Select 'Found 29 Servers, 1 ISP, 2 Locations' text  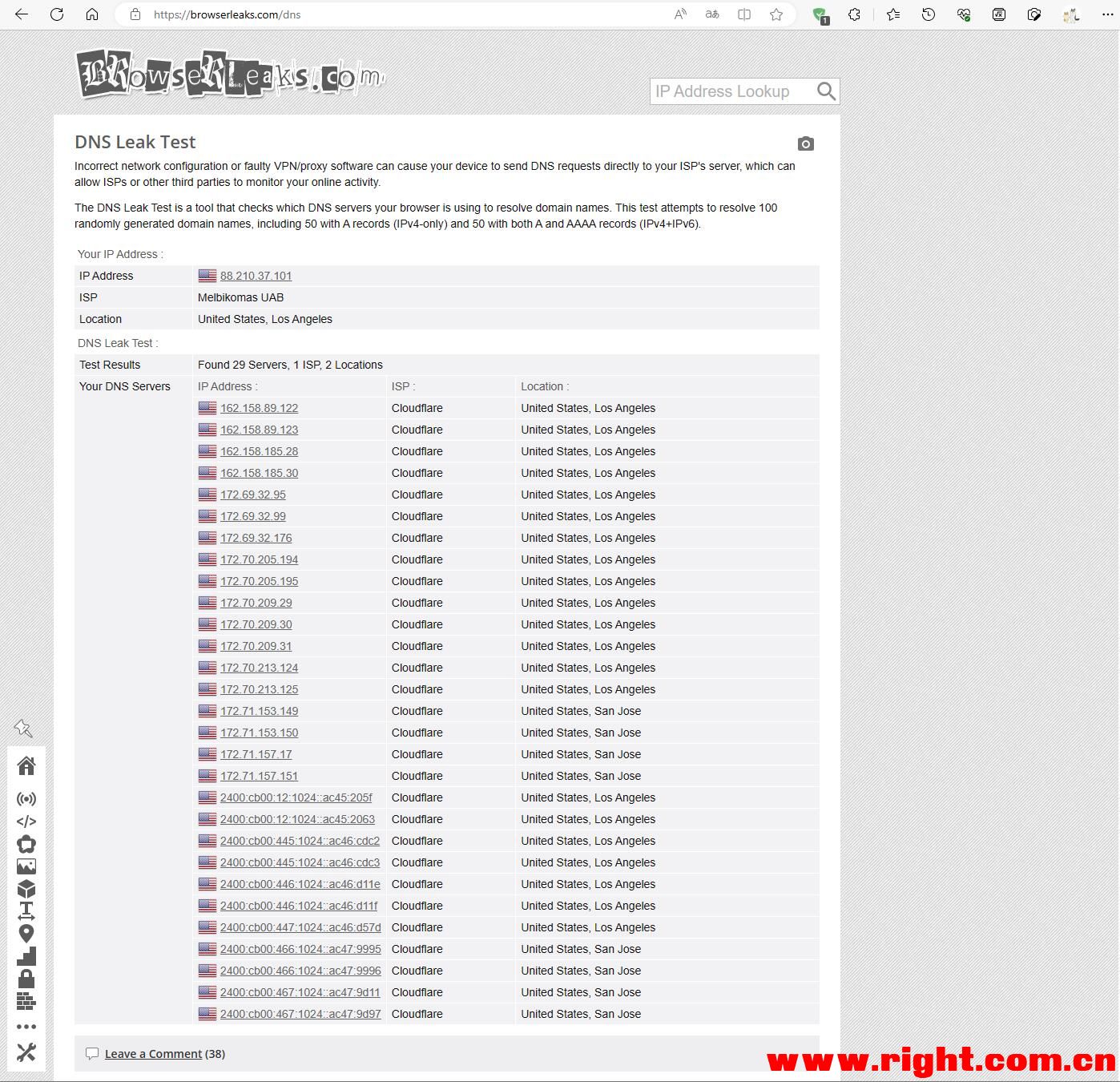tap(290, 365)
